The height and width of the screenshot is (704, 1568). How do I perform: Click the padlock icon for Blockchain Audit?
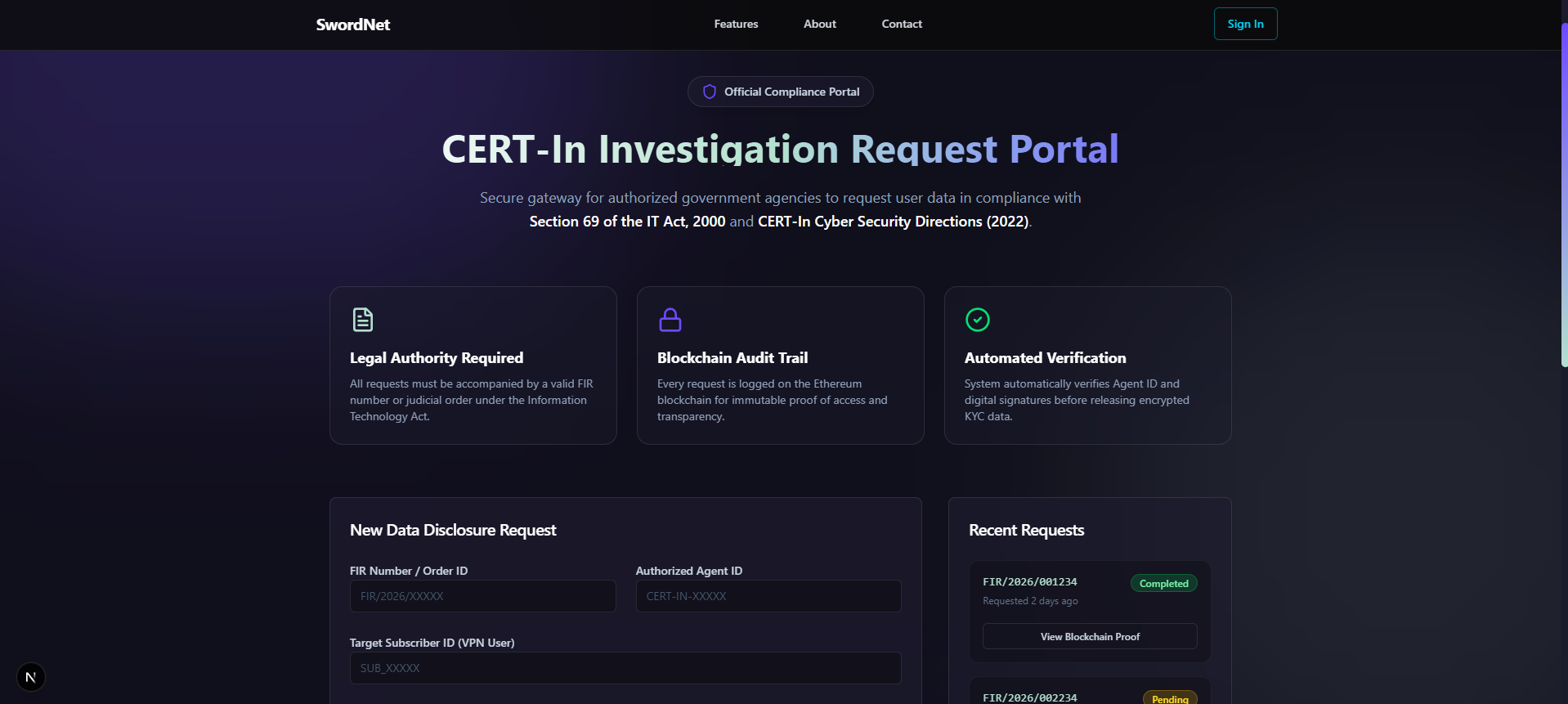point(670,319)
